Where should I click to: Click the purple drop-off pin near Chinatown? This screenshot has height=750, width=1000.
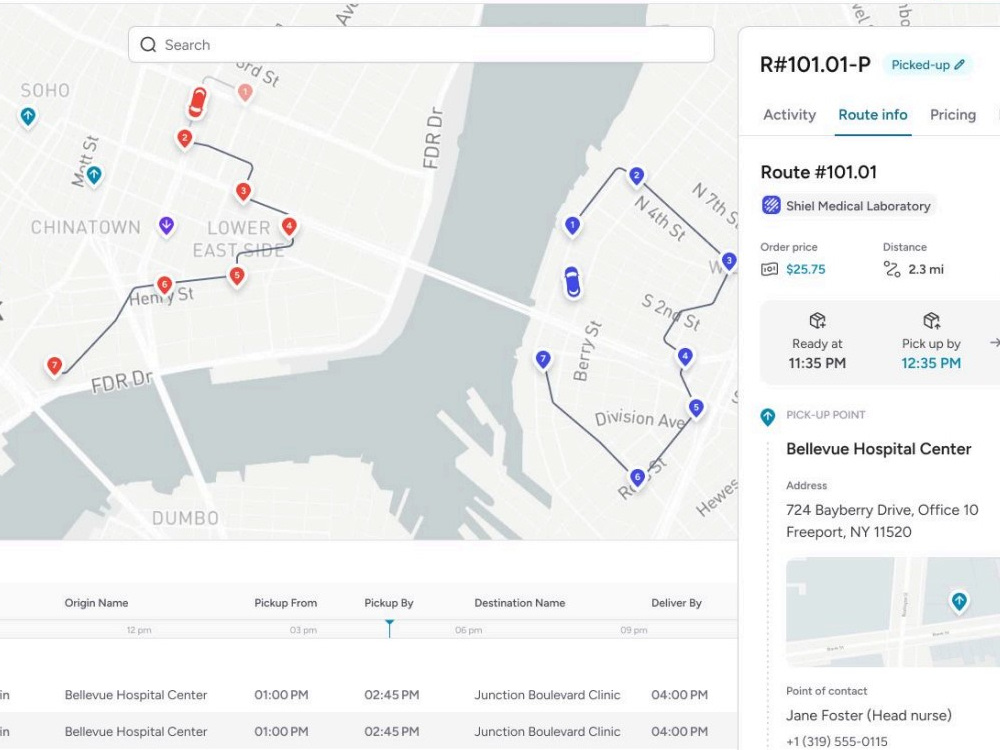point(166,225)
